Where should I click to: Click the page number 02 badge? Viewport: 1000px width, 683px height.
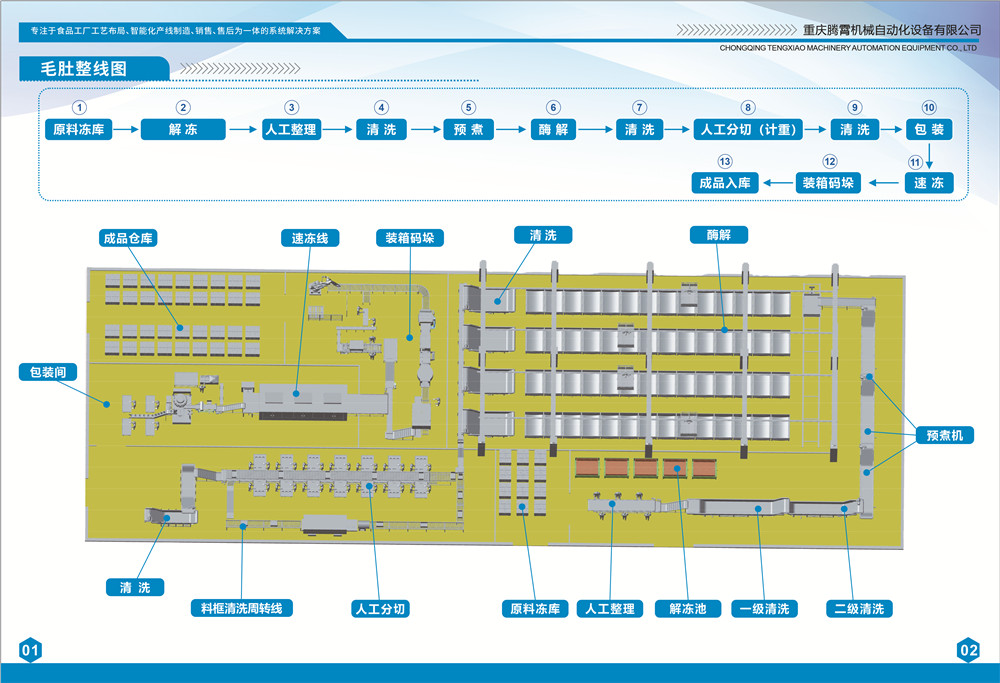[968, 650]
